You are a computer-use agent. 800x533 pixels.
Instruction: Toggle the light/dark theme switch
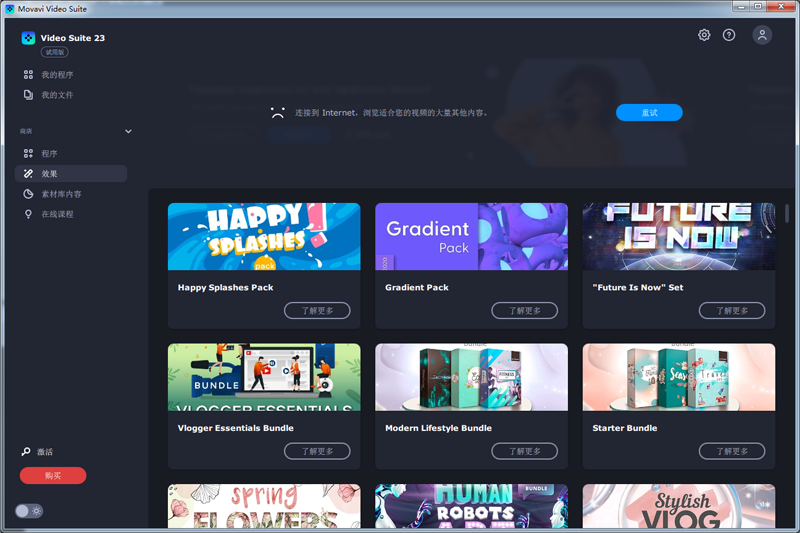(x=29, y=511)
